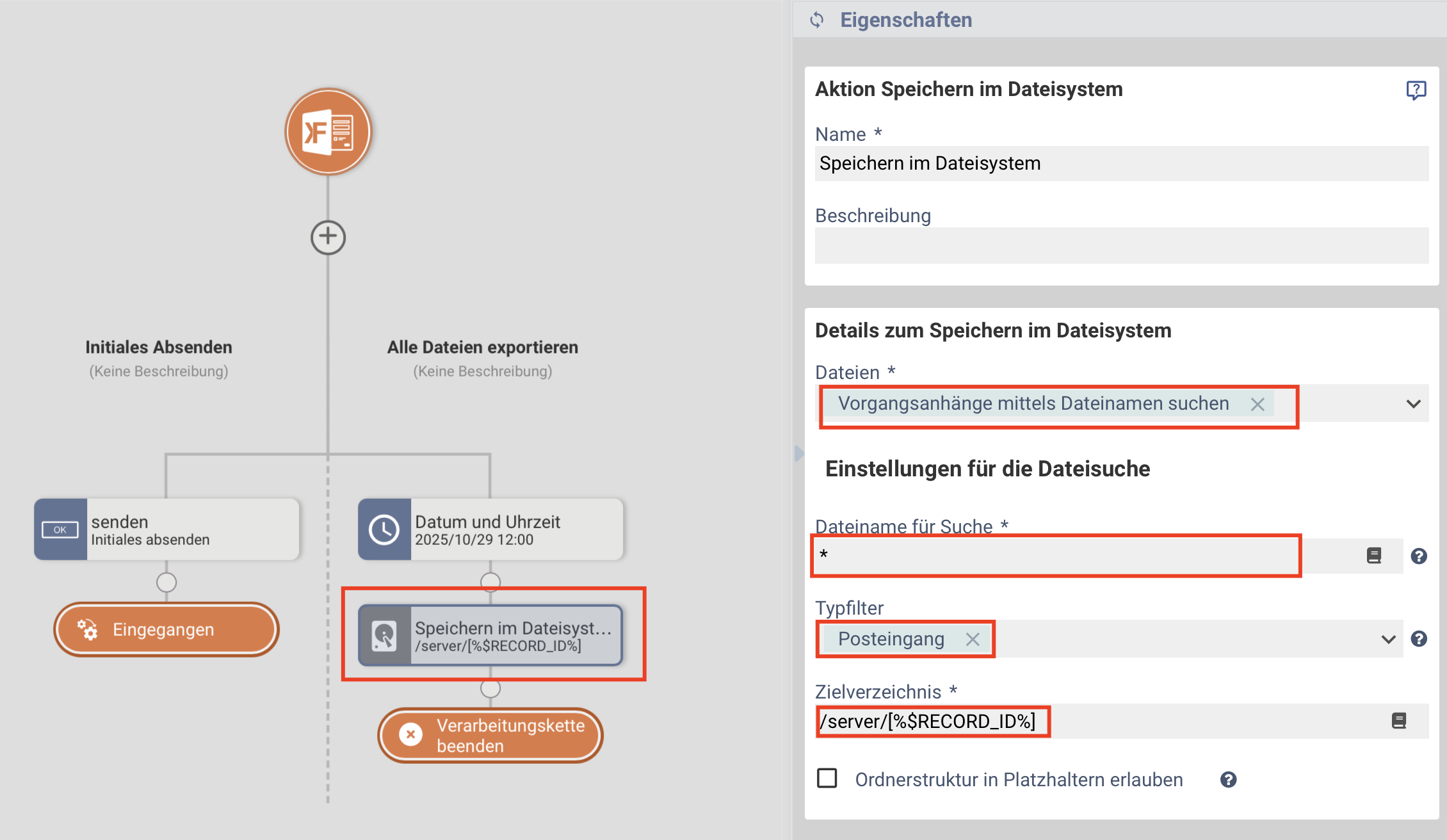Show help for Ordnerstruktur in Platzhaltern erlauben
The image size is (1447, 840).
[1228, 780]
